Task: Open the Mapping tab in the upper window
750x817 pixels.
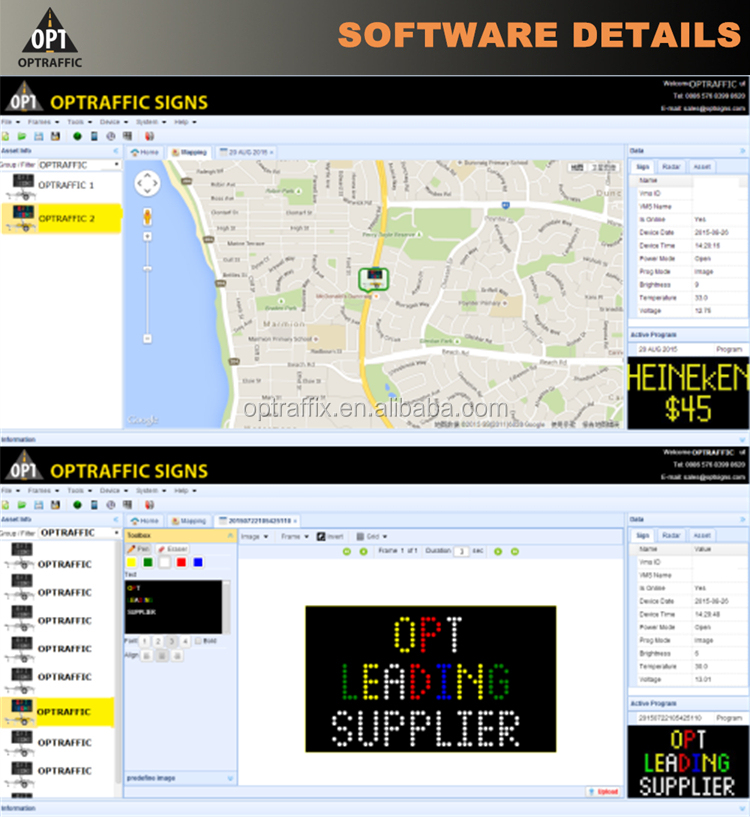Action: pos(189,152)
